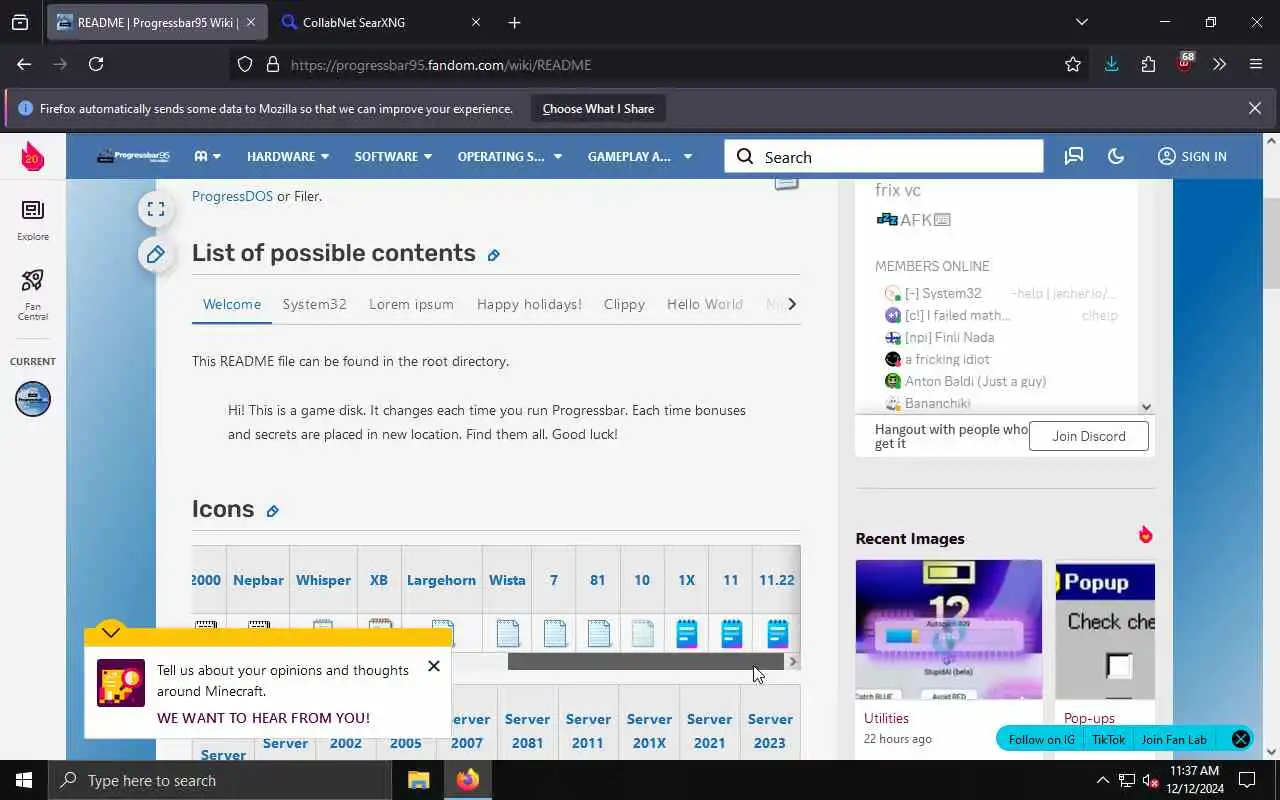
Task: Open Fan Central sidebar icon
Action: (33, 295)
